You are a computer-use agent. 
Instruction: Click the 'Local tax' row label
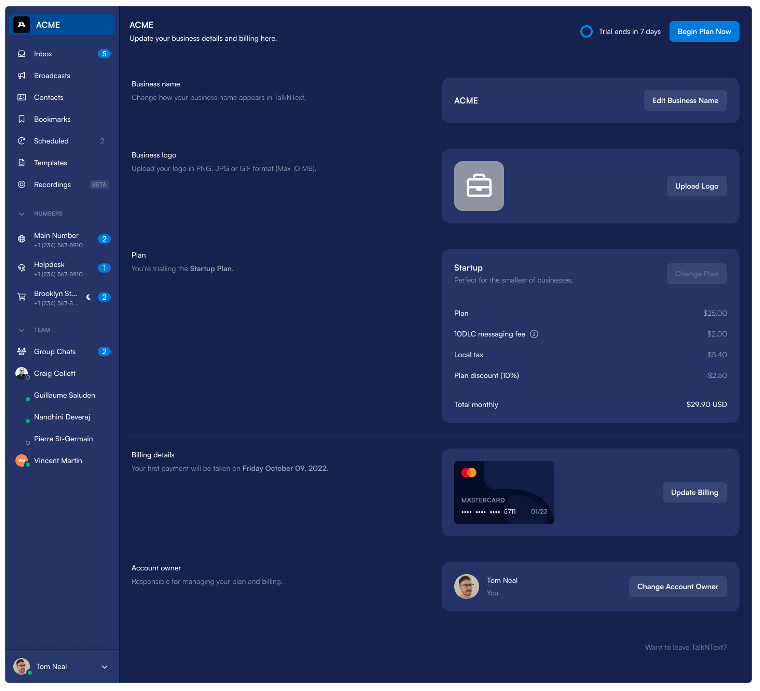[x=469, y=355]
